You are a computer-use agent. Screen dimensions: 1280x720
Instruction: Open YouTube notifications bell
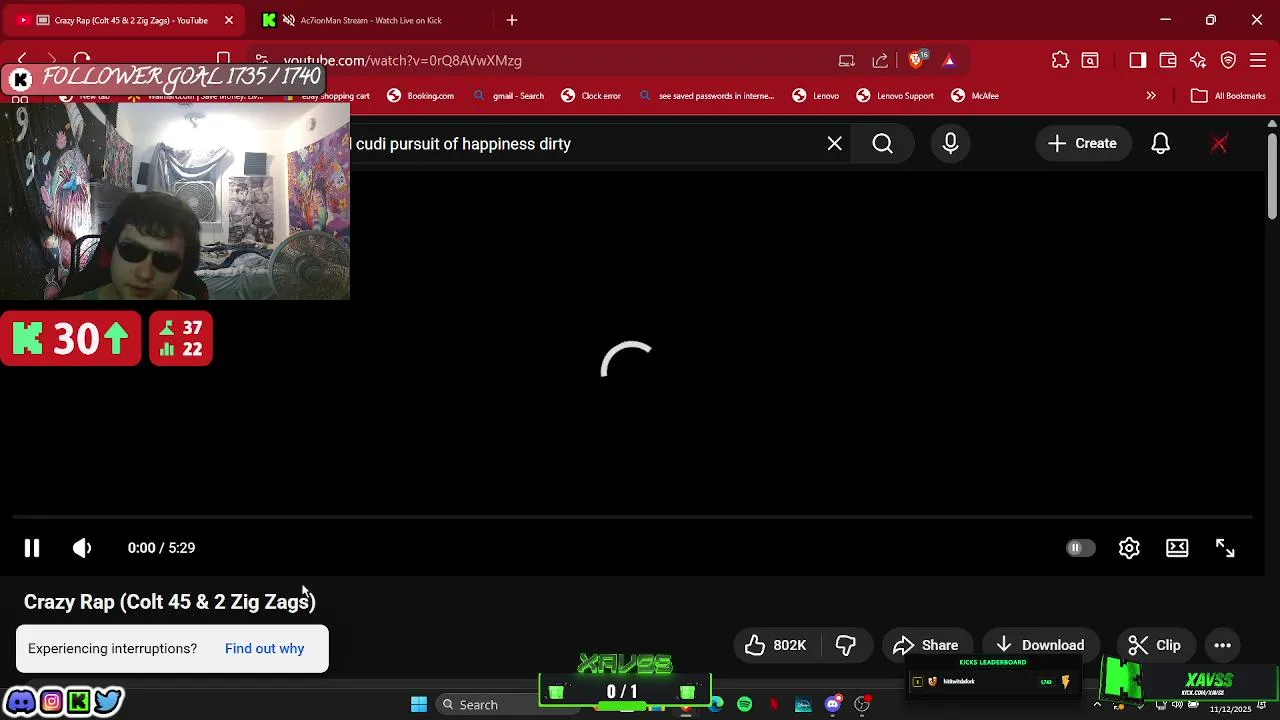coord(1160,143)
